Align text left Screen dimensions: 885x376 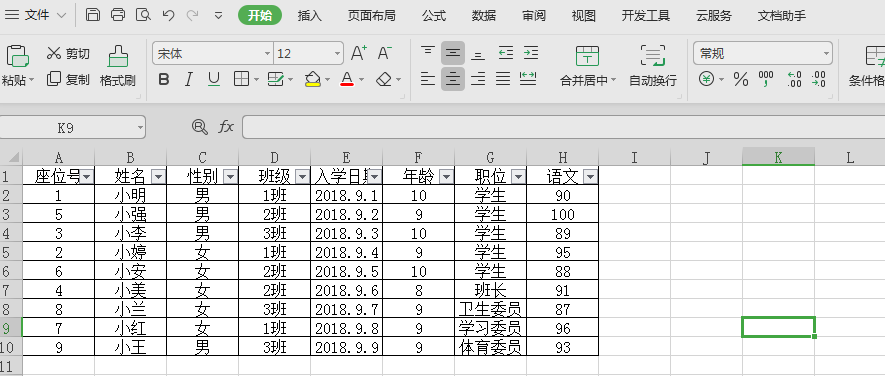point(428,79)
